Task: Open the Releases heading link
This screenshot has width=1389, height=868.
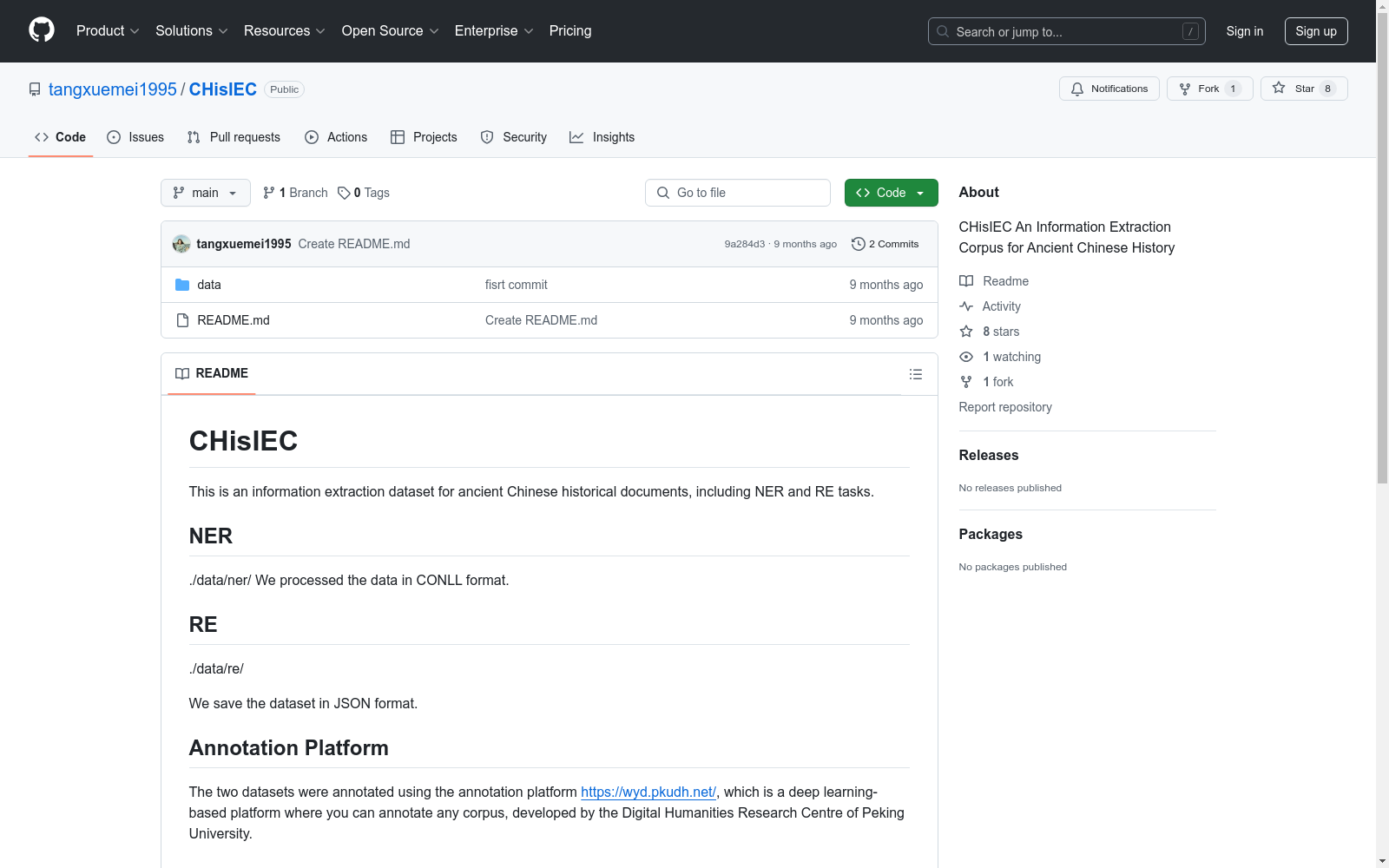Action: (x=989, y=455)
